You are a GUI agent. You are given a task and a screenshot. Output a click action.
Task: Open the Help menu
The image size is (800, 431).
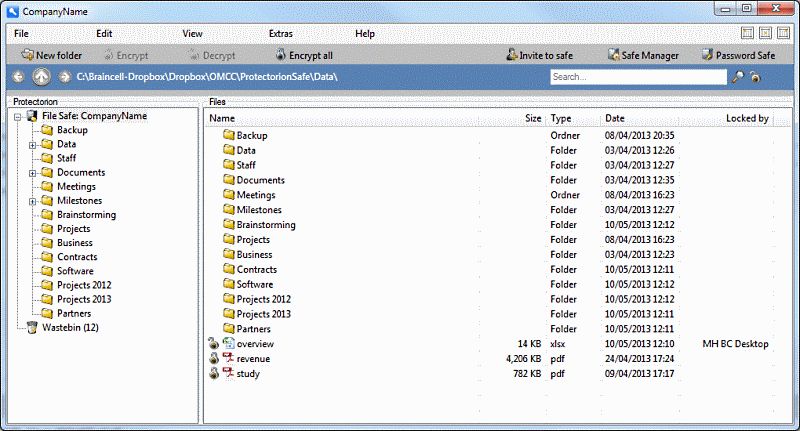point(365,34)
